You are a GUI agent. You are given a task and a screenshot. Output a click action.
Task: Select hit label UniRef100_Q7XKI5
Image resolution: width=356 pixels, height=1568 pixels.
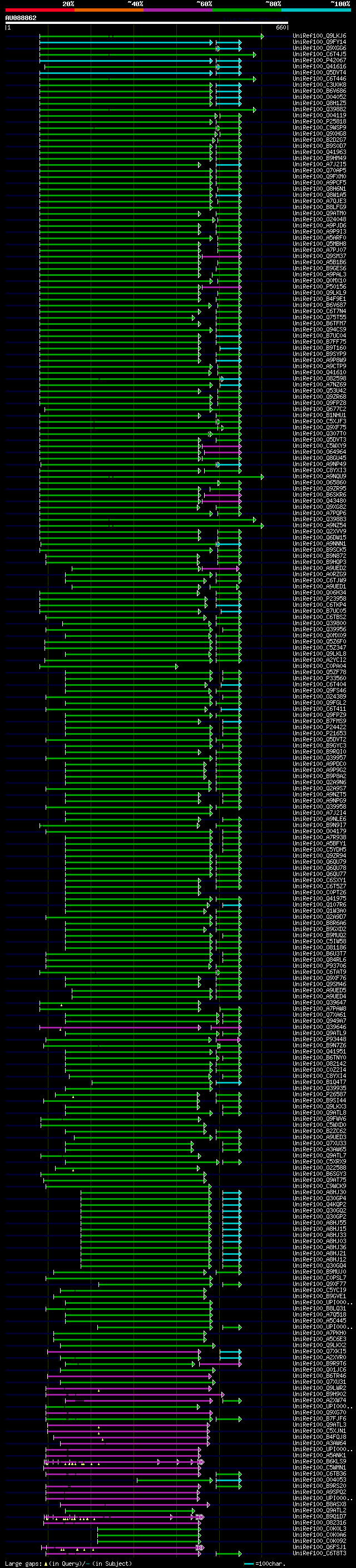tap(319, 1351)
